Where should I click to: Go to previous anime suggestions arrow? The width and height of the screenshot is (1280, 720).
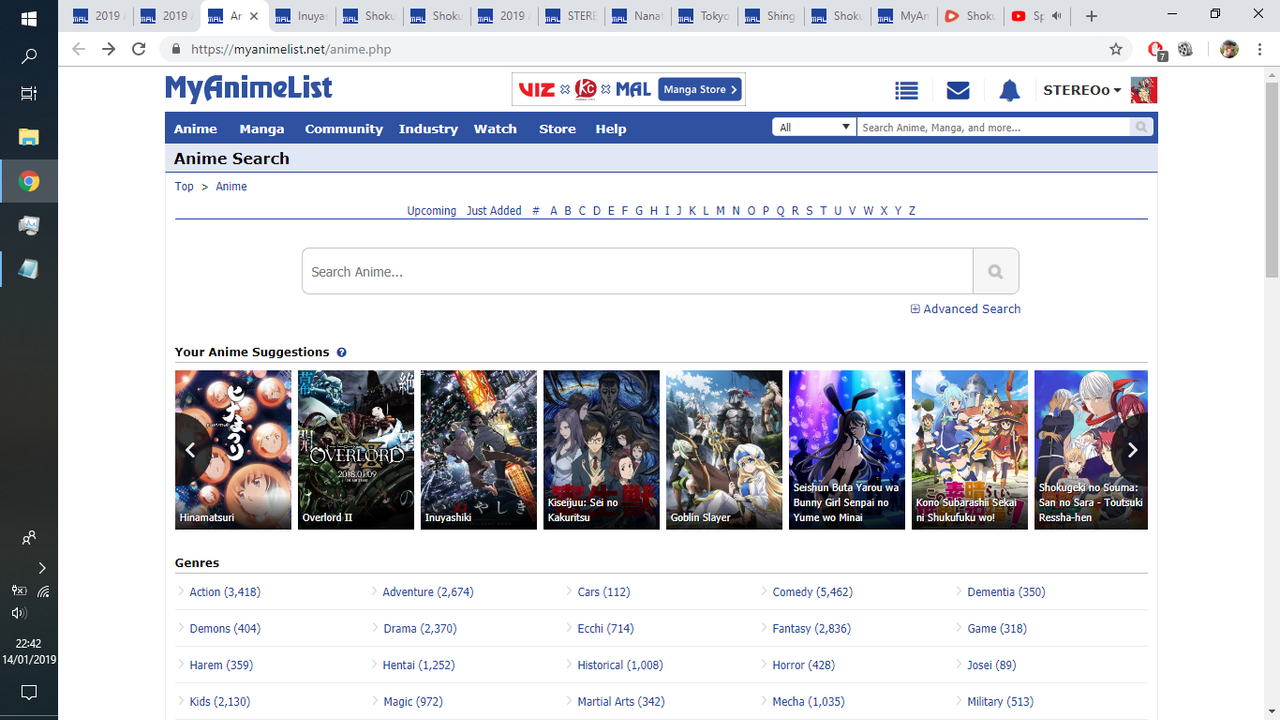(x=190, y=450)
